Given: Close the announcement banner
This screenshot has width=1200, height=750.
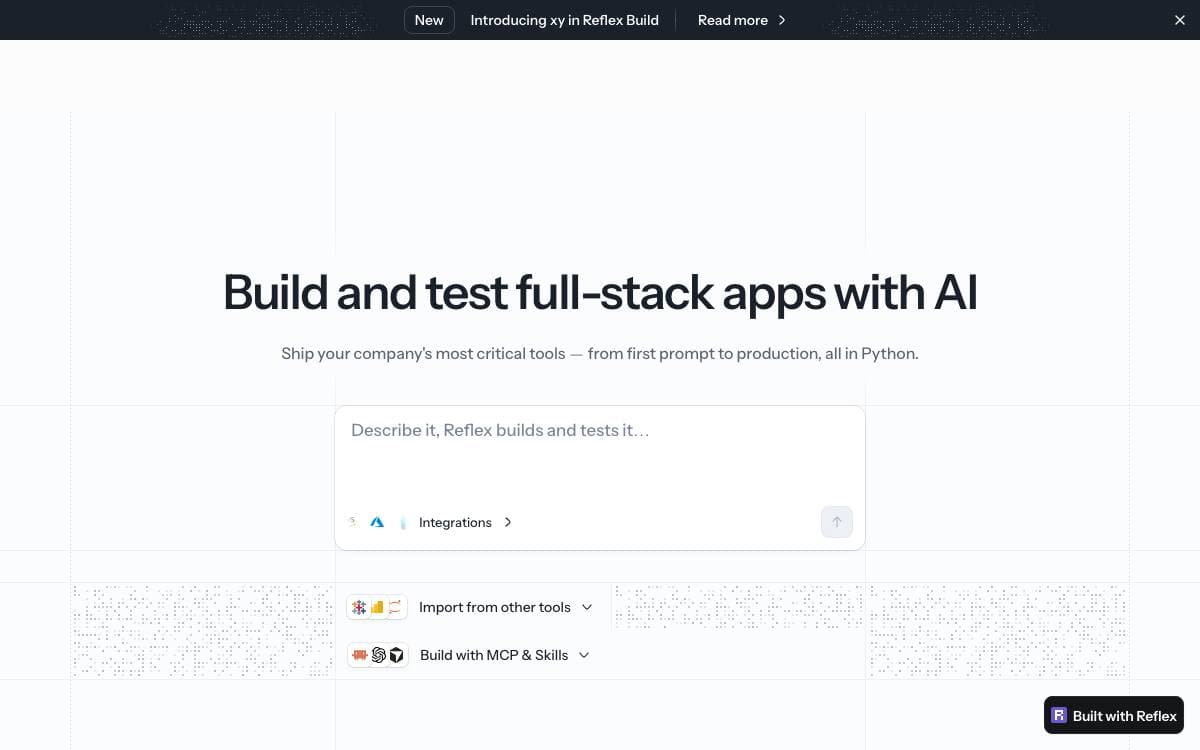Looking at the screenshot, I should coord(1180,20).
